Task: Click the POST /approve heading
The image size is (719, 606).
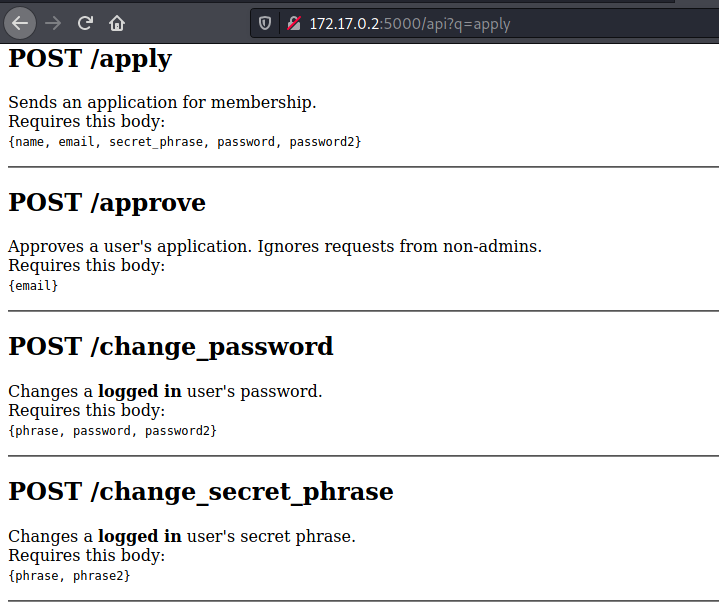Action: [x=107, y=203]
